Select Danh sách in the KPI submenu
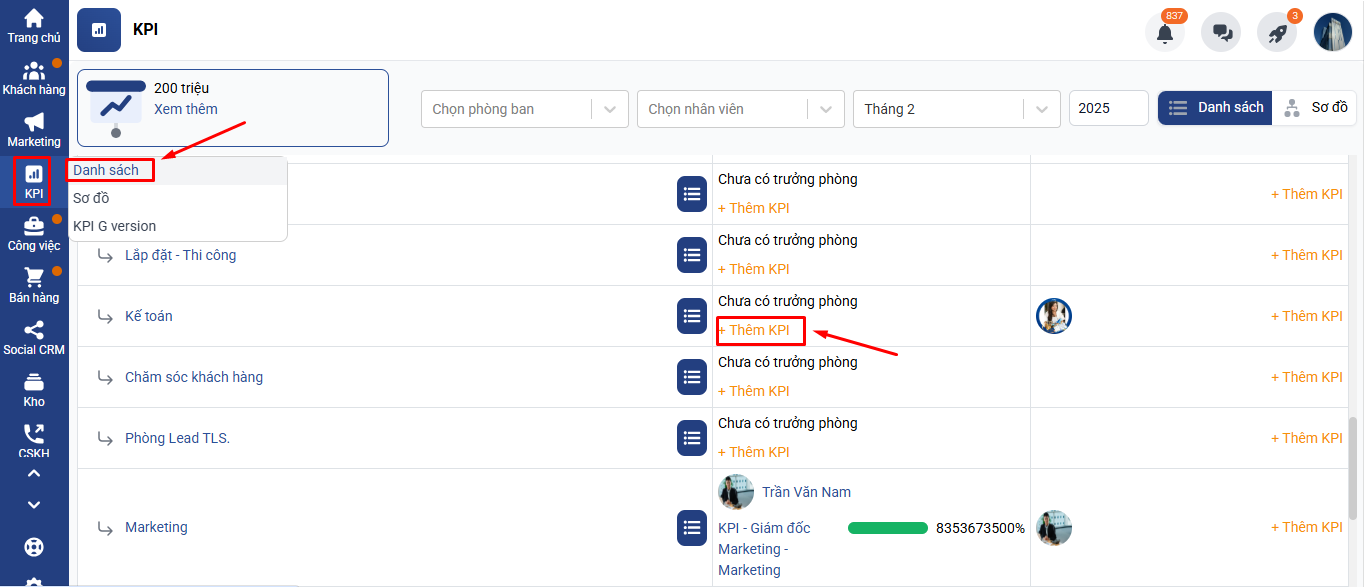 click(106, 170)
